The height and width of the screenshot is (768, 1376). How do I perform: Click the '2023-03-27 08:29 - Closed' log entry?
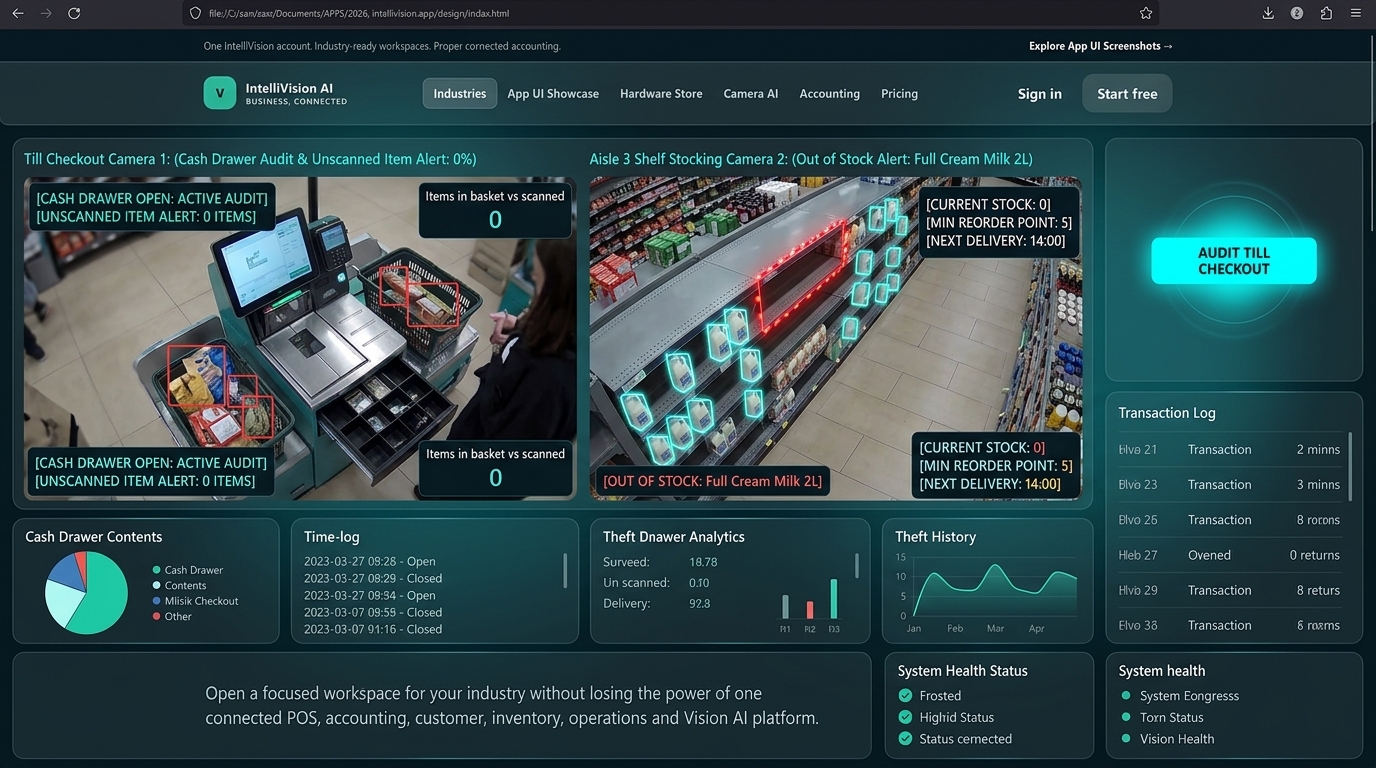(x=373, y=578)
